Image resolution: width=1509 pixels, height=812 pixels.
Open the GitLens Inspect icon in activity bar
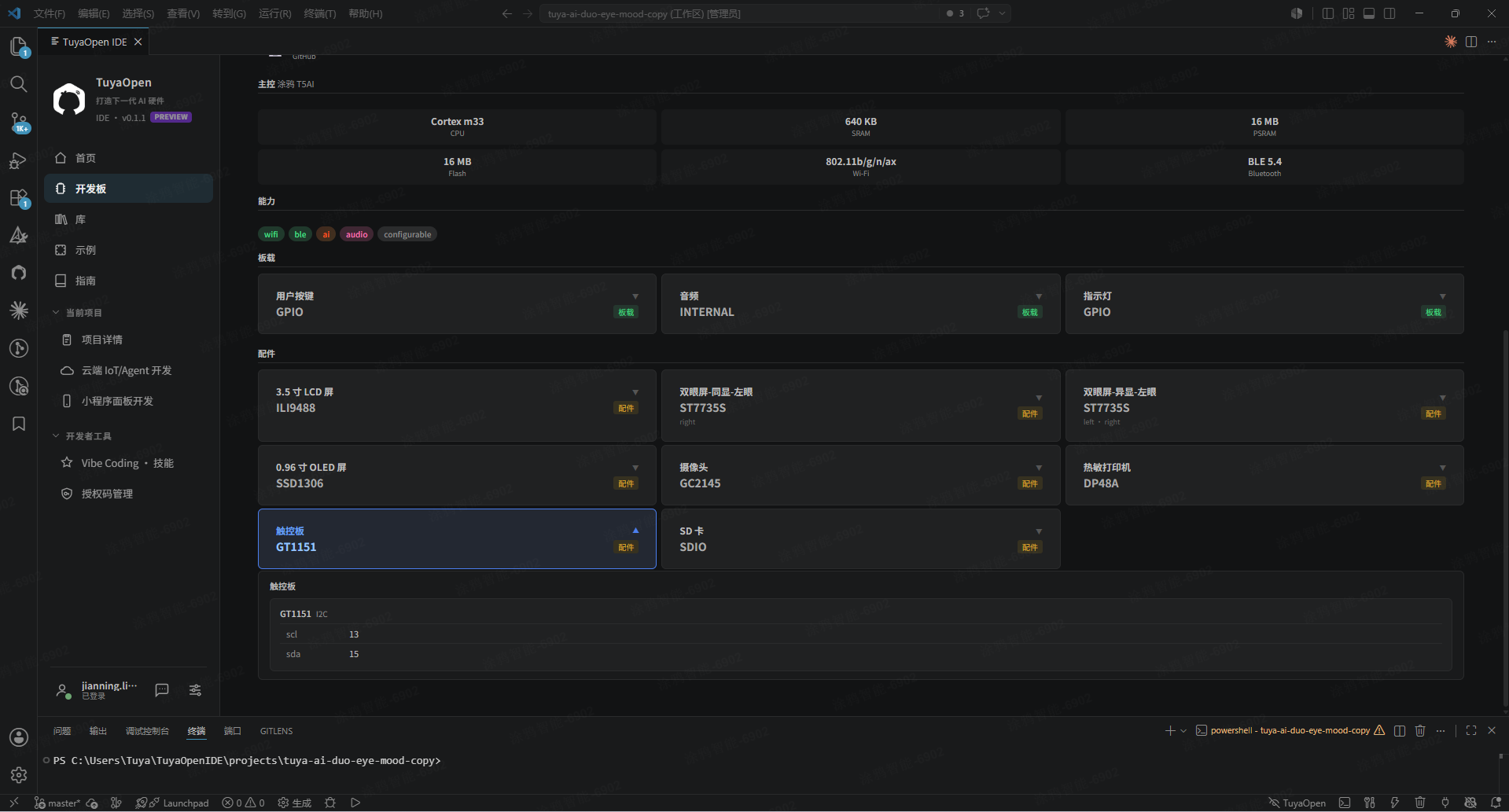point(19,386)
